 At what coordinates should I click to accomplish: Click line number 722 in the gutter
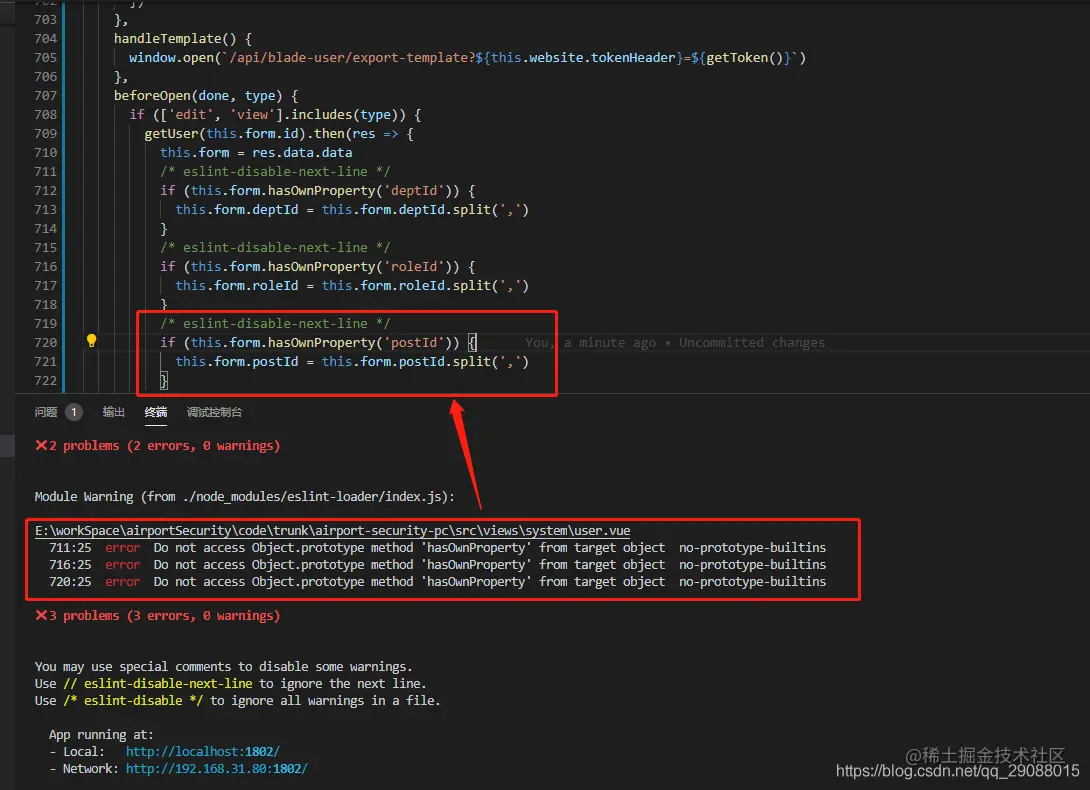45,380
